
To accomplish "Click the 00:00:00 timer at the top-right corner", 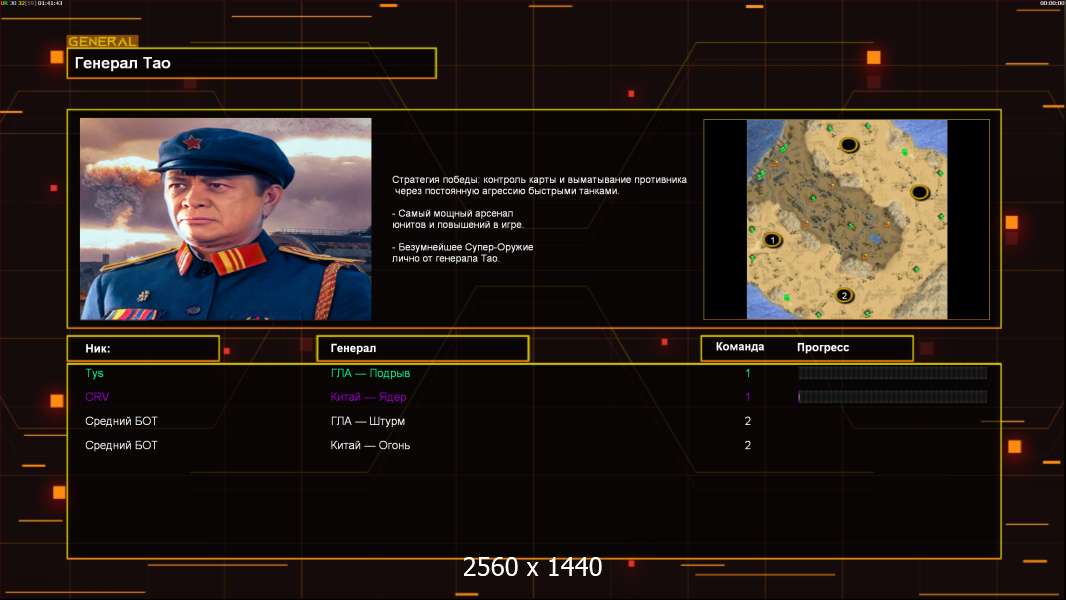I will pyautogui.click(x=1052, y=3).
